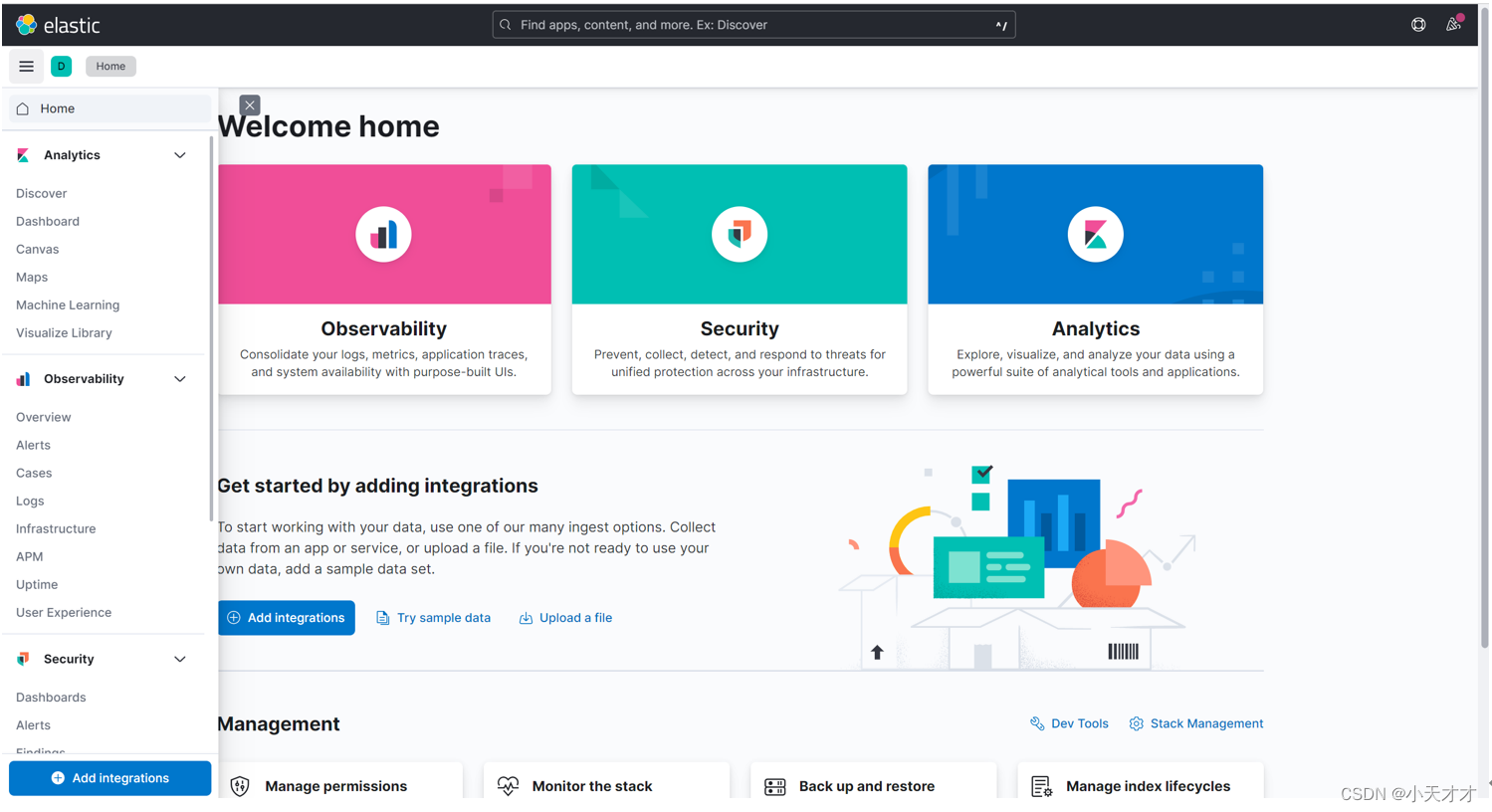Image resolution: width=1492 pixels, height=812 pixels.
Task: Open Discover from the sidebar
Action: (x=42, y=193)
